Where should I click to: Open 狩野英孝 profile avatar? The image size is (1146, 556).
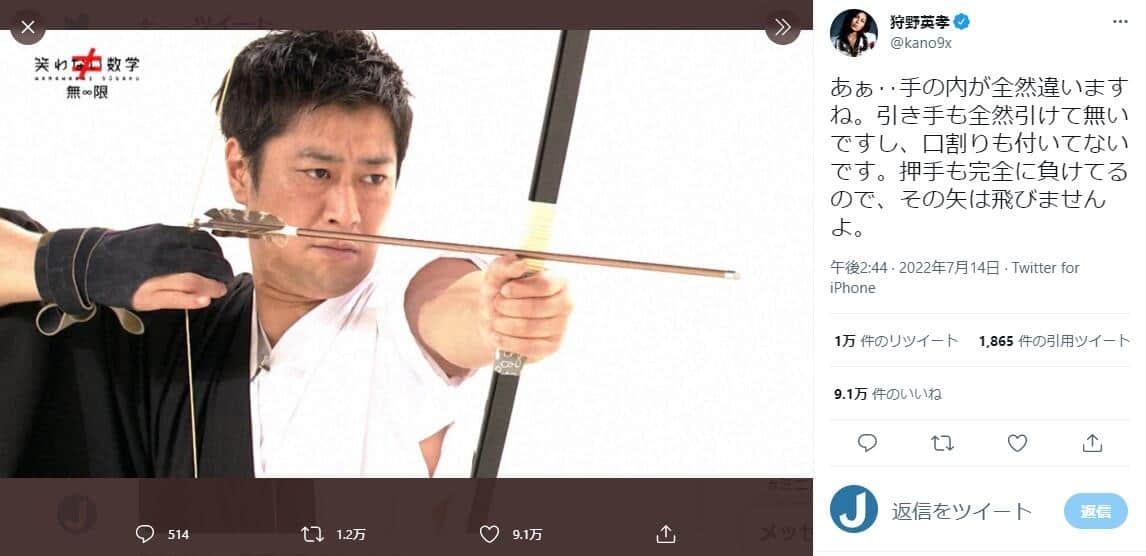[x=853, y=33]
